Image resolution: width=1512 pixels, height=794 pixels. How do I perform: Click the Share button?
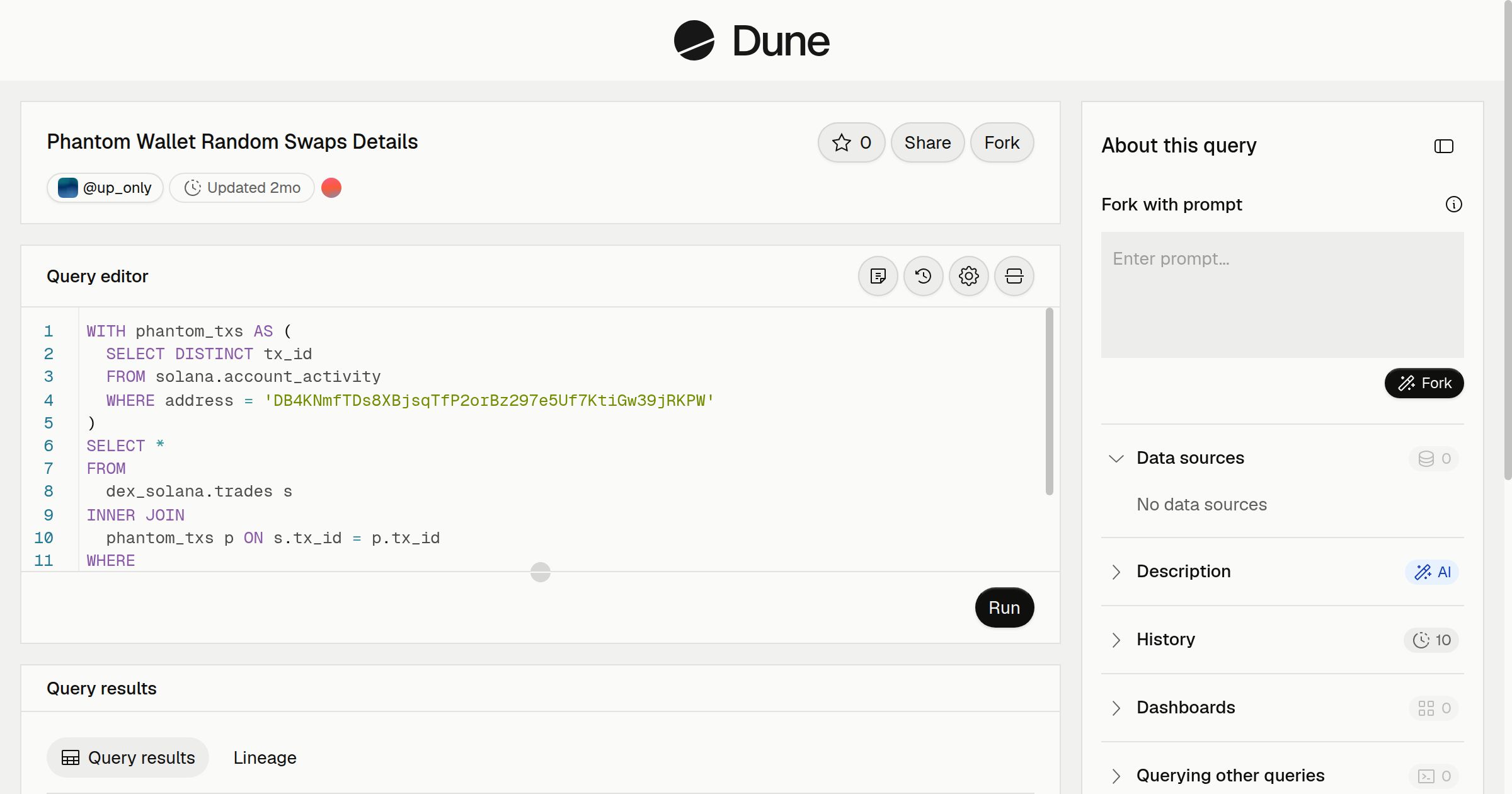pos(927,142)
